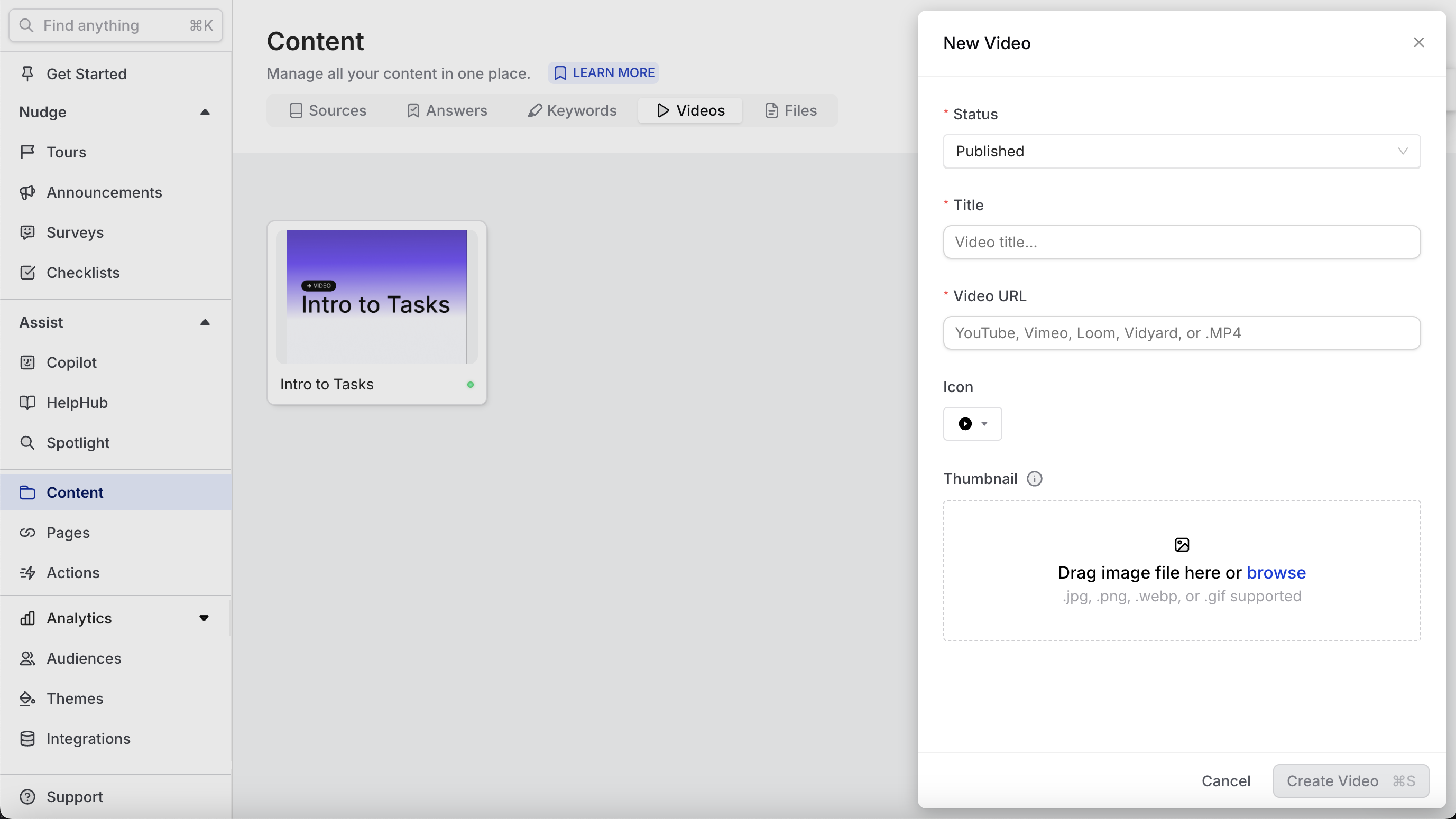The height and width of the screenshot is (819, 1456).
Task: Click 'Manage all your content in one place.'
Action: pos(399,73)
